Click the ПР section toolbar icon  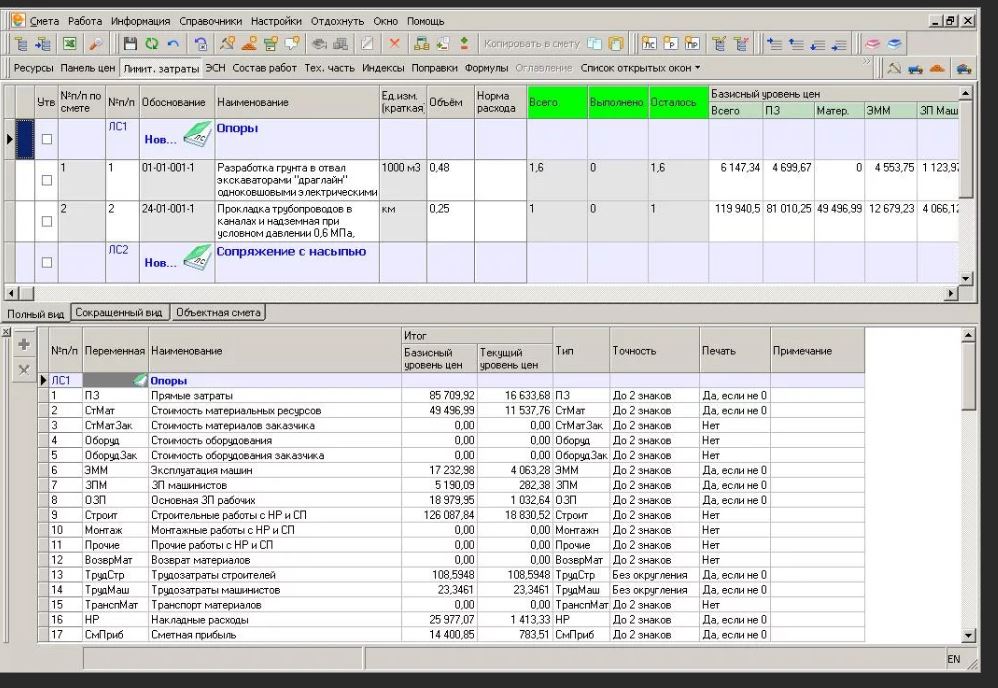[x=692, y=44]
